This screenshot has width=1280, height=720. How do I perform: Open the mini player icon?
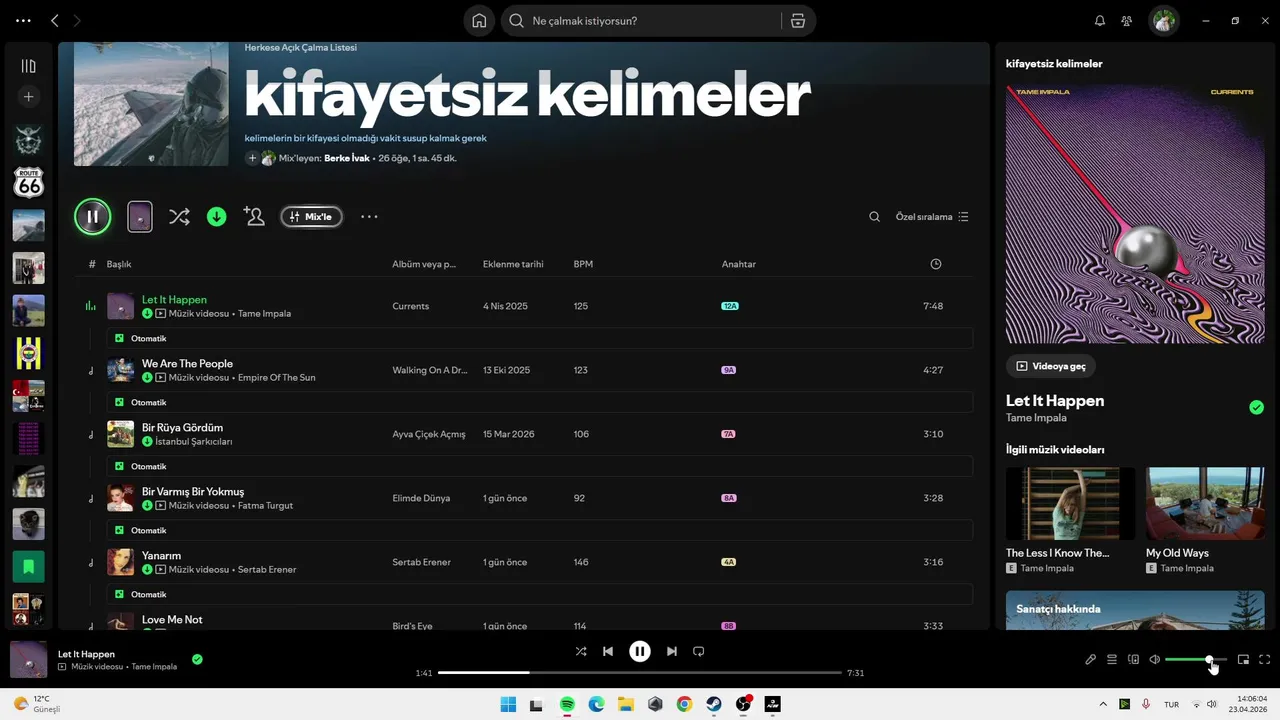(1244, 660)
